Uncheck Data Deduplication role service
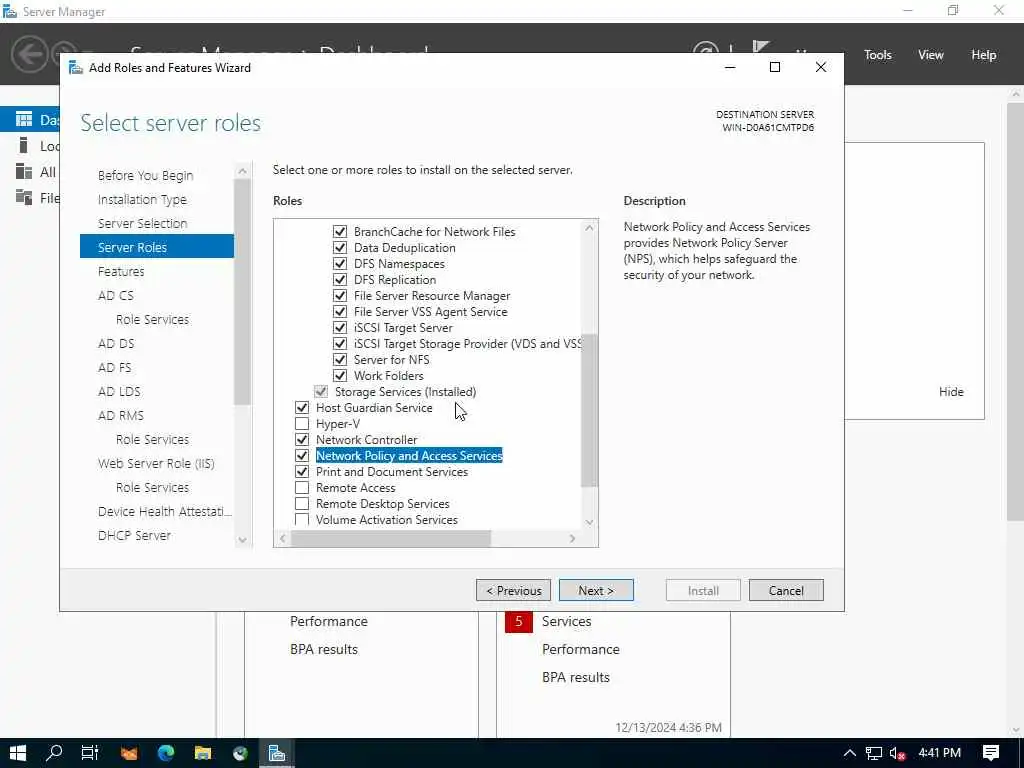1024x768 pixels. 340,248
